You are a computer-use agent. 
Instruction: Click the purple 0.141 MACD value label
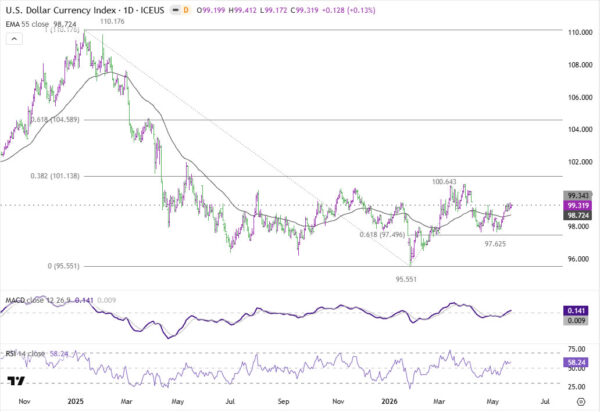[x=576, y=311]
